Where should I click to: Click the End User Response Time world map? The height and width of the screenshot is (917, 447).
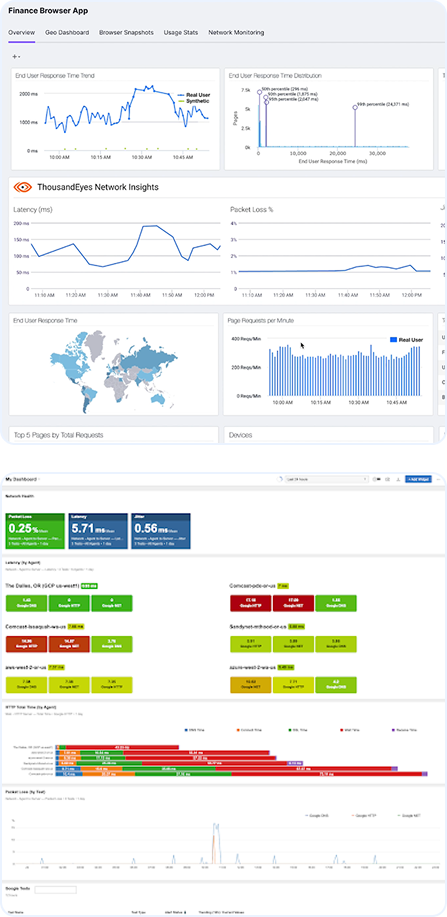point(115,373)
